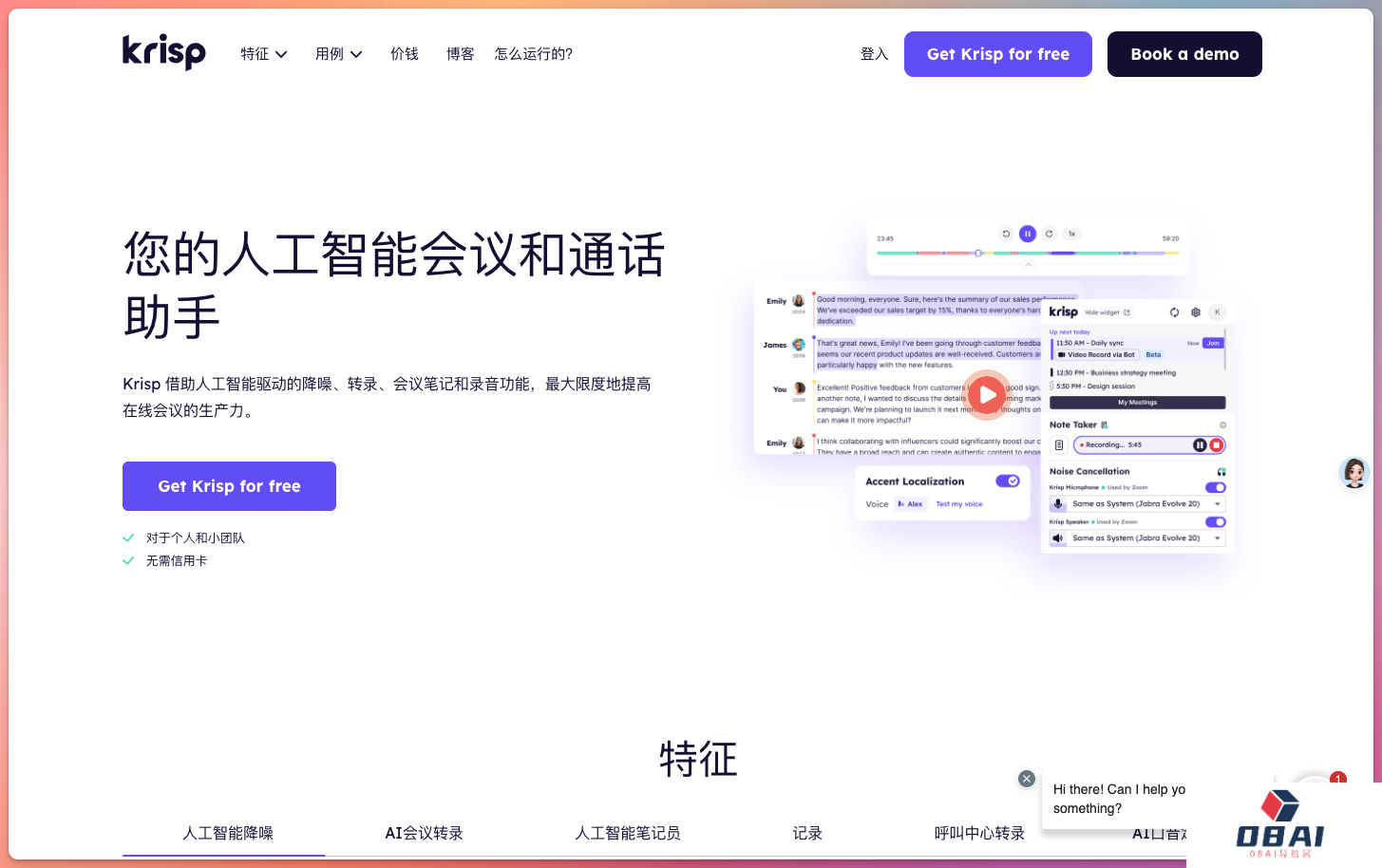The height and width of the screenshot is (868, 1382).
Task: Click the microphone icon in device selector
Action: [1058, 504]
